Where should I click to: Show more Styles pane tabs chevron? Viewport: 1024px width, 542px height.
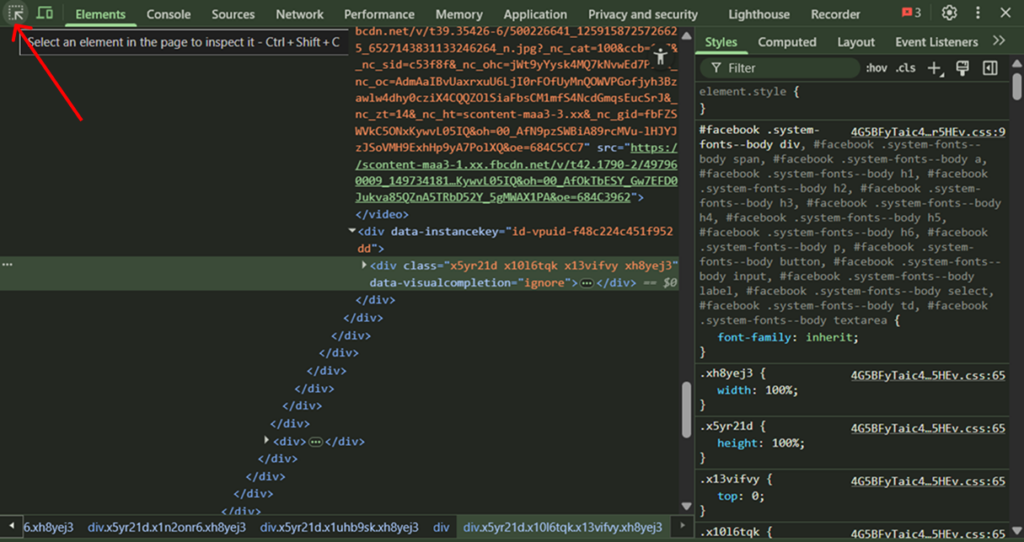[x=999, y=41]
